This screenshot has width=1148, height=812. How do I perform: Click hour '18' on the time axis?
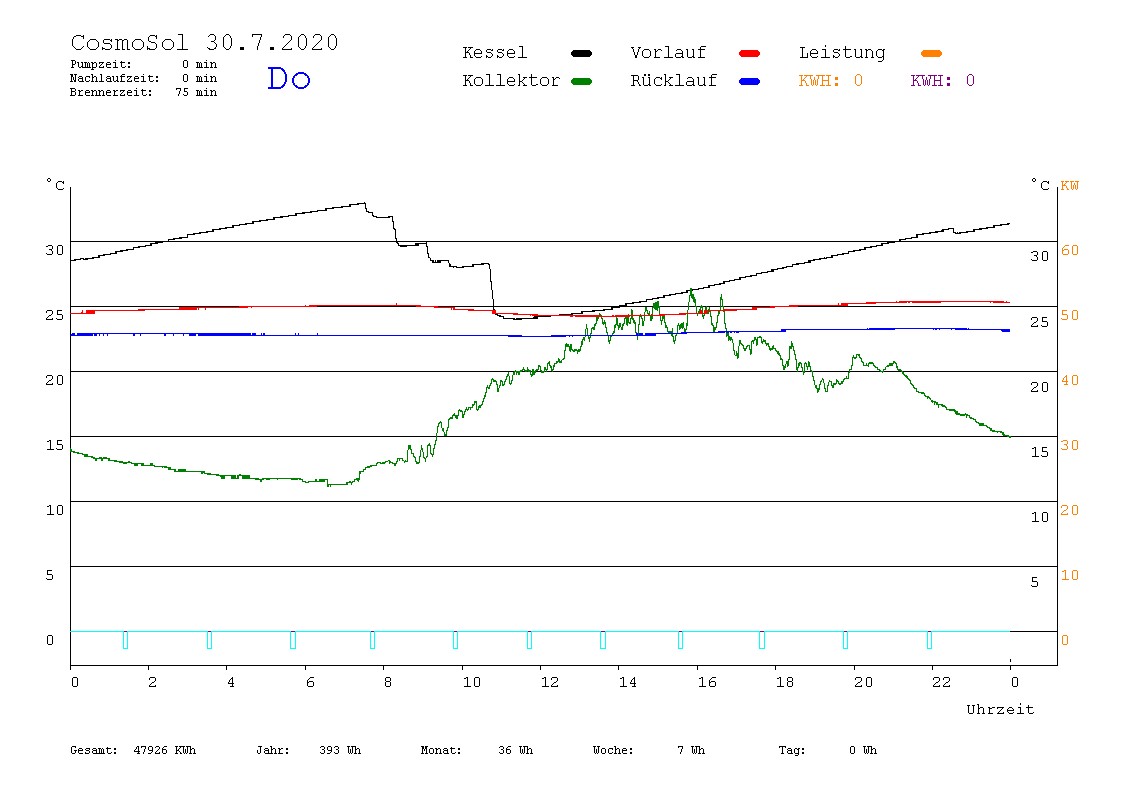(x=785, y=682)
